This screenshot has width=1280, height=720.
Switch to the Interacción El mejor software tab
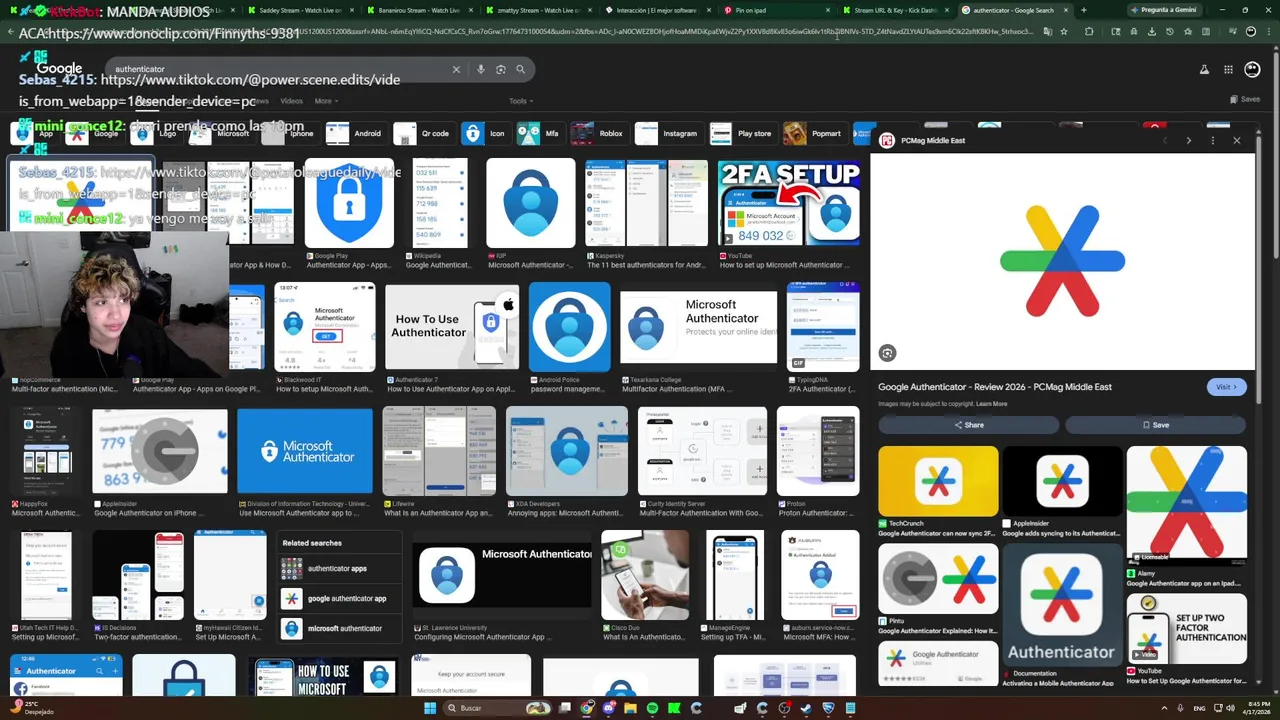point(655,10)
